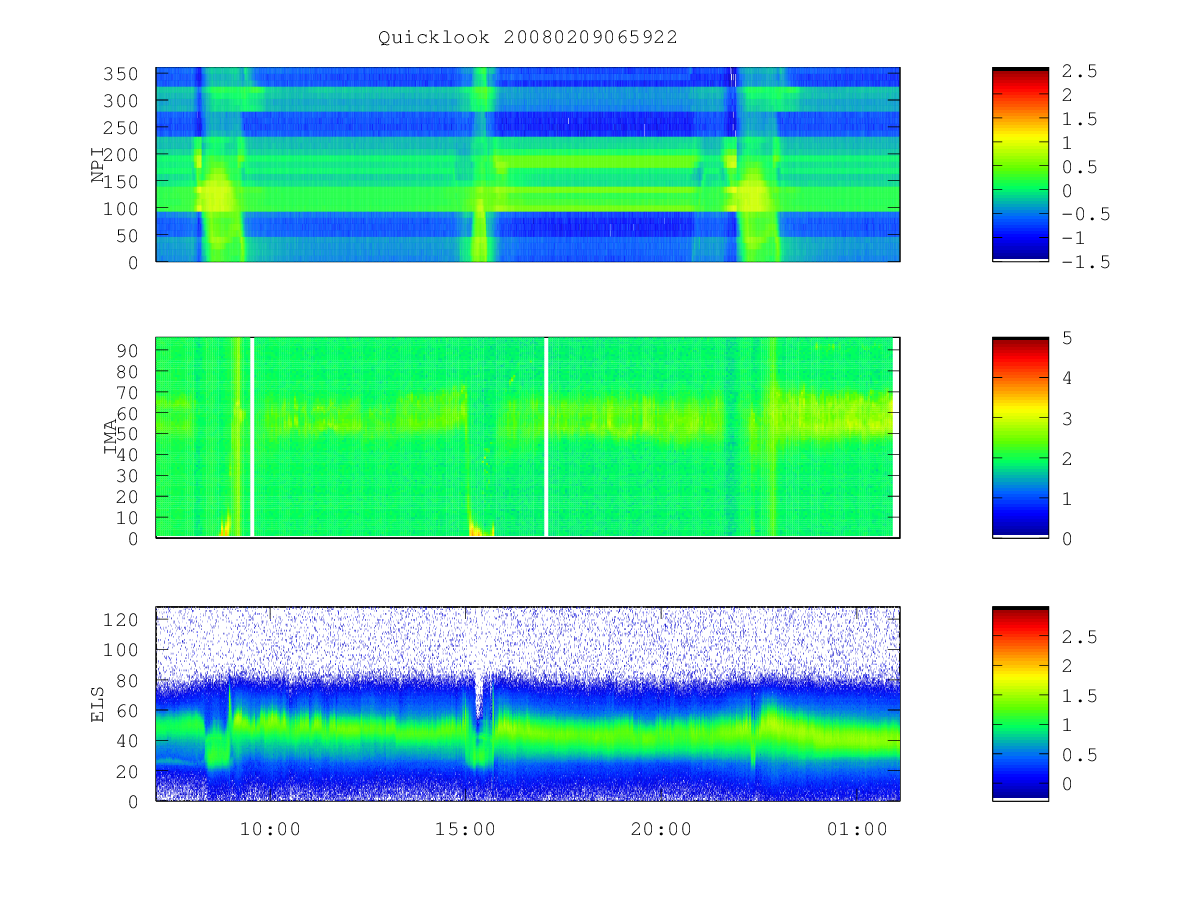Click the 20:00 time axis label
This screenshot has height=900, width=1200.
coord(662,830)
